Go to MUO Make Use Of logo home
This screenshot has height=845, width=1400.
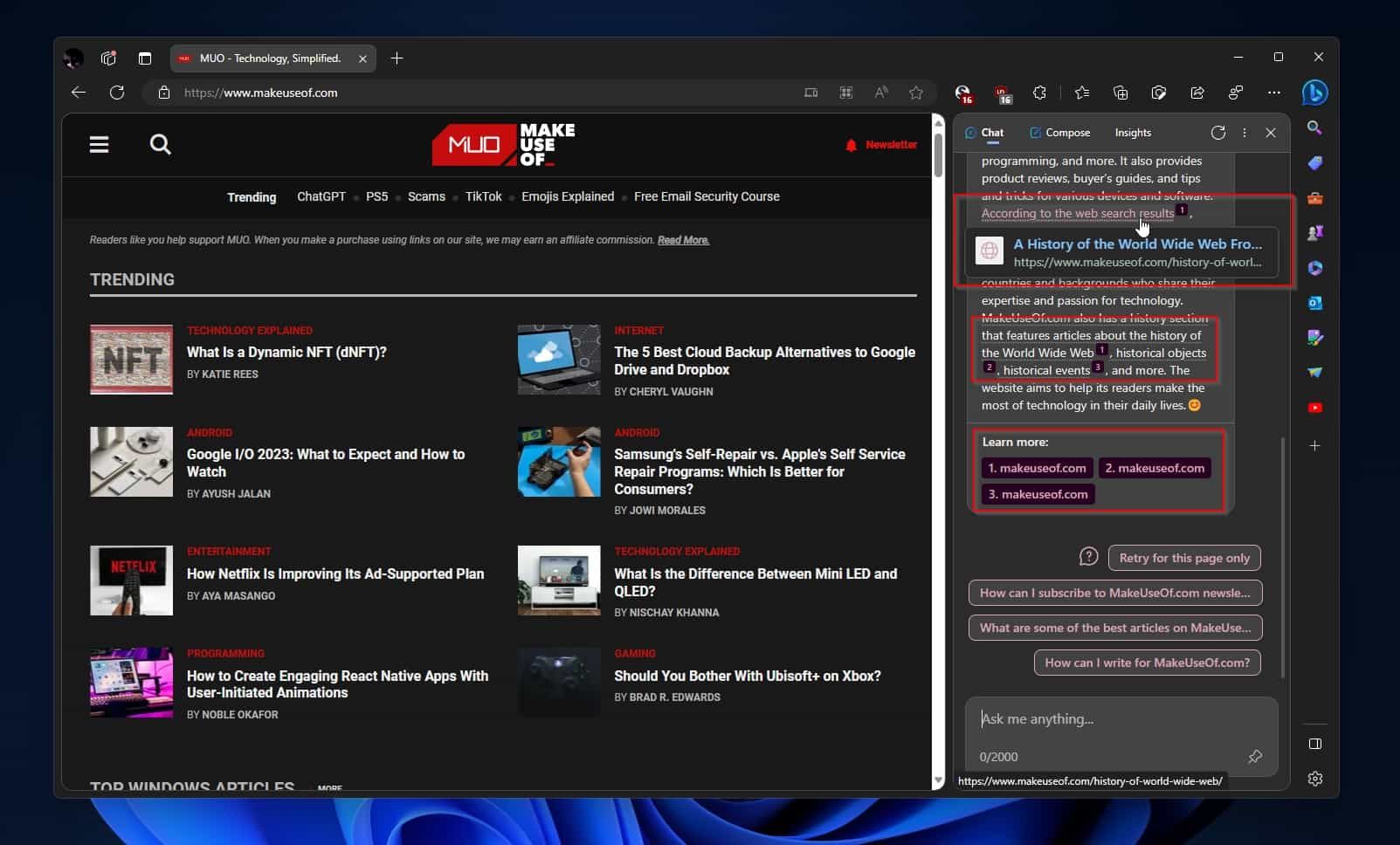504,144
